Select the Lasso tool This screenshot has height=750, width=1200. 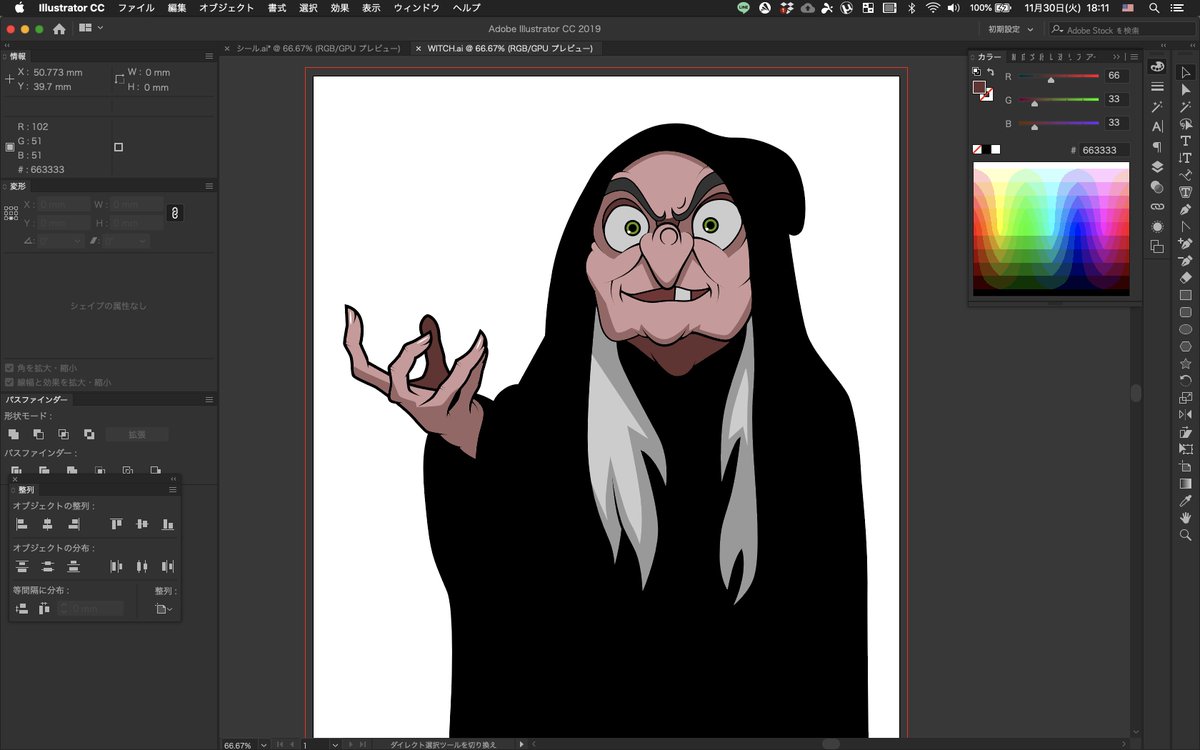(x=1186, y=124)
